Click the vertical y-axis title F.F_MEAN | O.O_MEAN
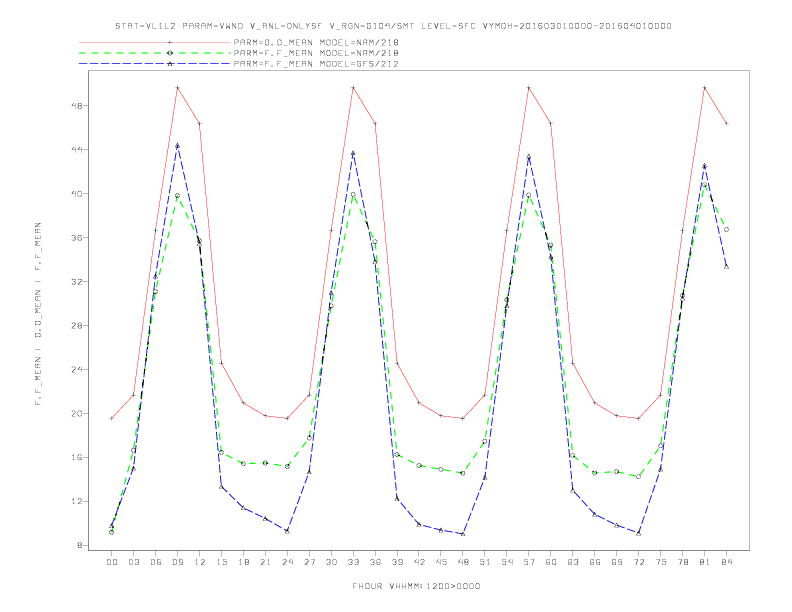The width and height of the screenshot is (792, 612). (x=38, y=314)
